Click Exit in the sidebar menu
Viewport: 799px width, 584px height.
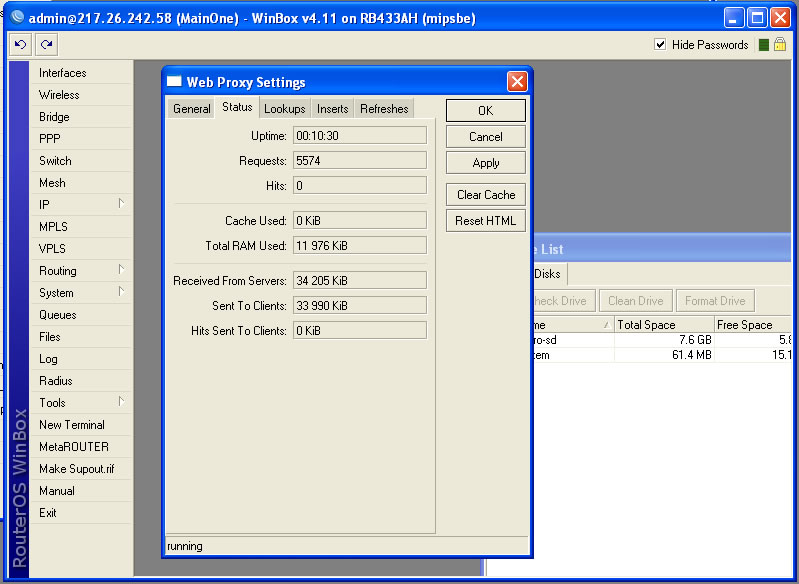click(81, 513)
